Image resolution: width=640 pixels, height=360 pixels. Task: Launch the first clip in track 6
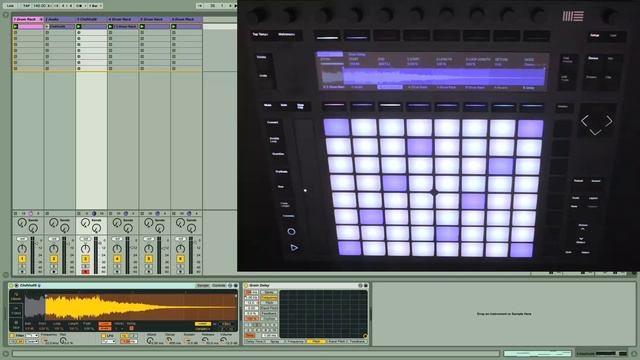(x=174, y=27)
